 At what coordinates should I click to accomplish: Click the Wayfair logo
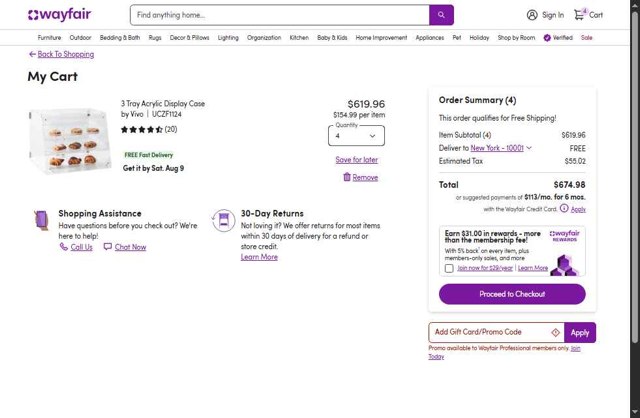(x=59, y=15)
